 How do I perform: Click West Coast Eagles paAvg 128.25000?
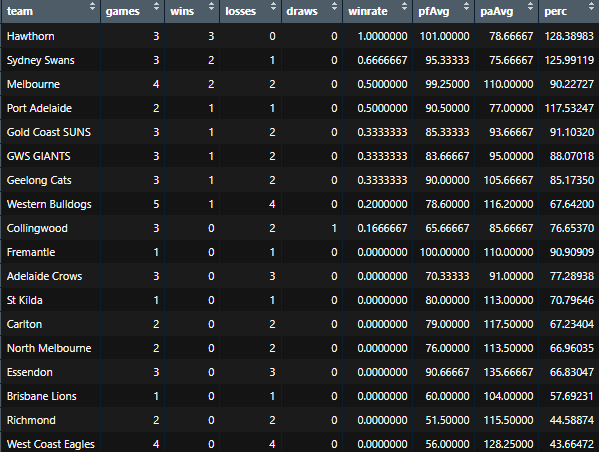[508, 444]
